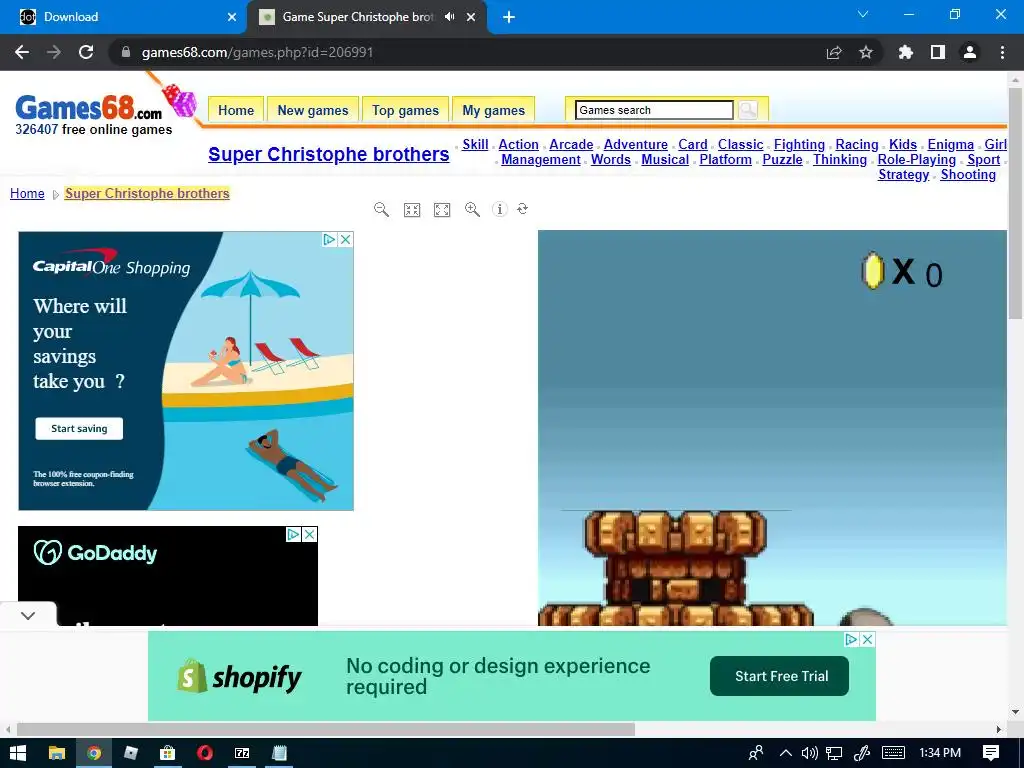The image size is (1024, 768).
Task: Click the Super Christophe brothers title link
Action: pyautogui.click(x=328, y=154)
